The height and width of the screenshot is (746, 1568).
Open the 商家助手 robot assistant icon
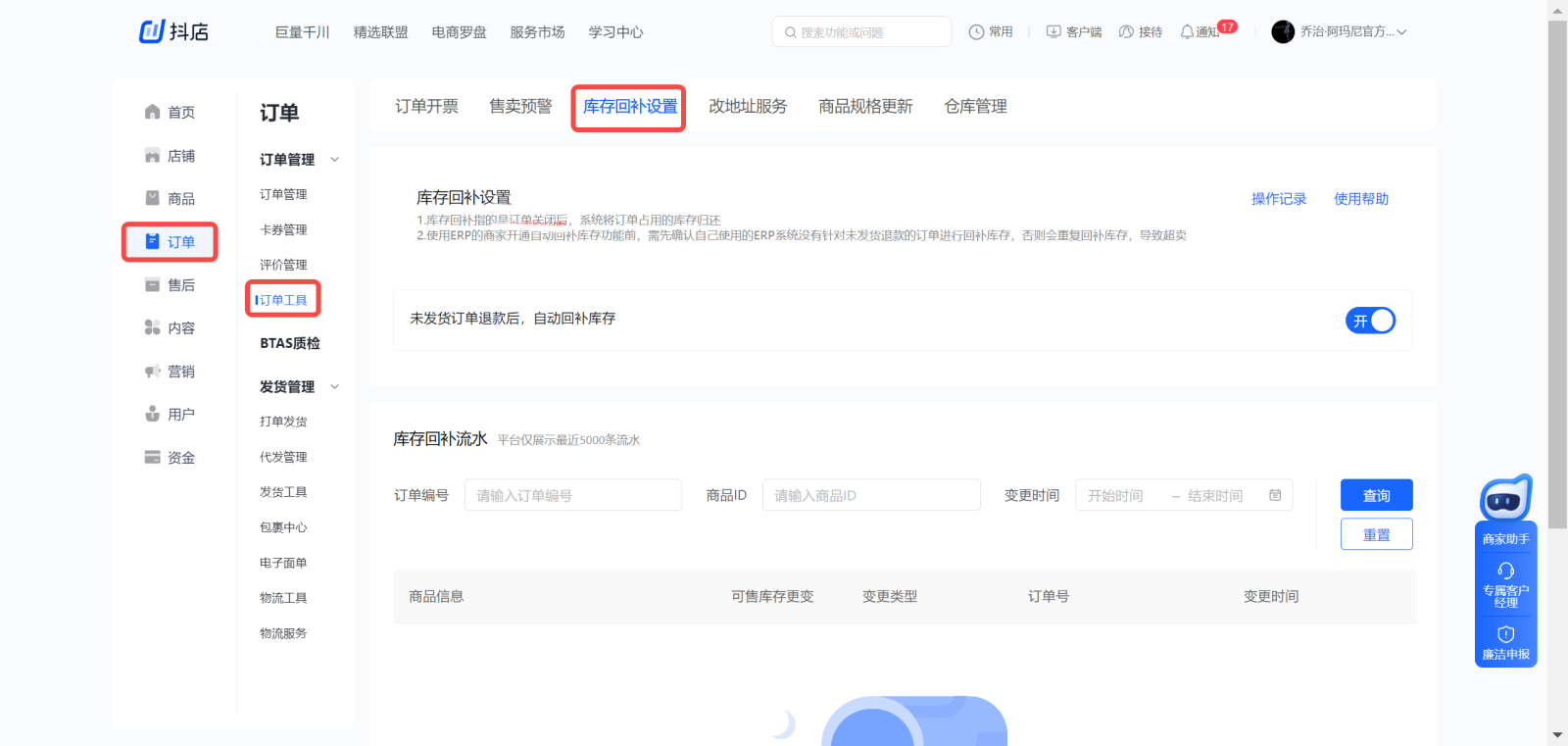1505,500
